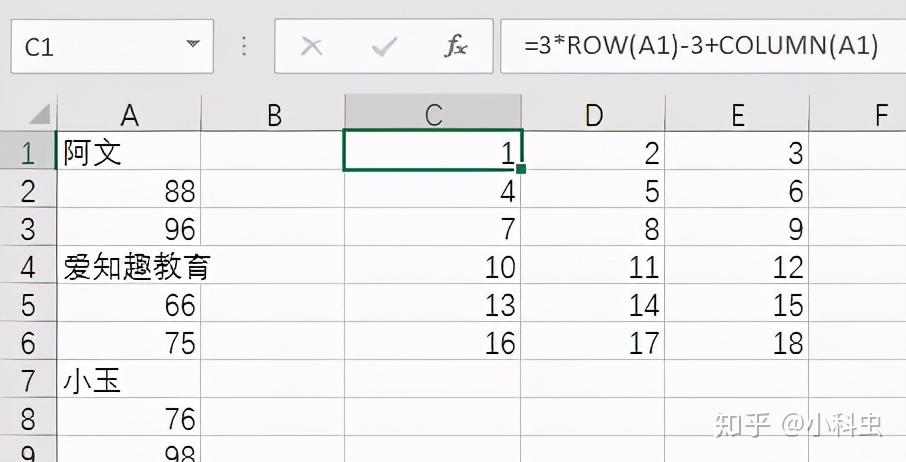Image resolution: width=906 pixels, height=462 pixels.
Task: Select empty cell B1
Action: (273, 151)
